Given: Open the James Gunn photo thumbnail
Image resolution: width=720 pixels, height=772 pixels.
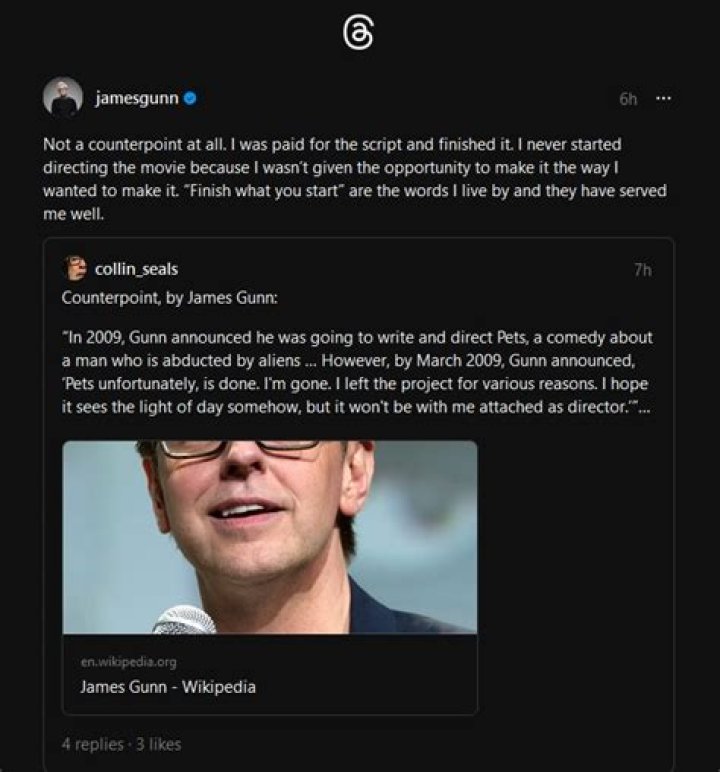Looking at the screenshot, I should pos(269,536).
